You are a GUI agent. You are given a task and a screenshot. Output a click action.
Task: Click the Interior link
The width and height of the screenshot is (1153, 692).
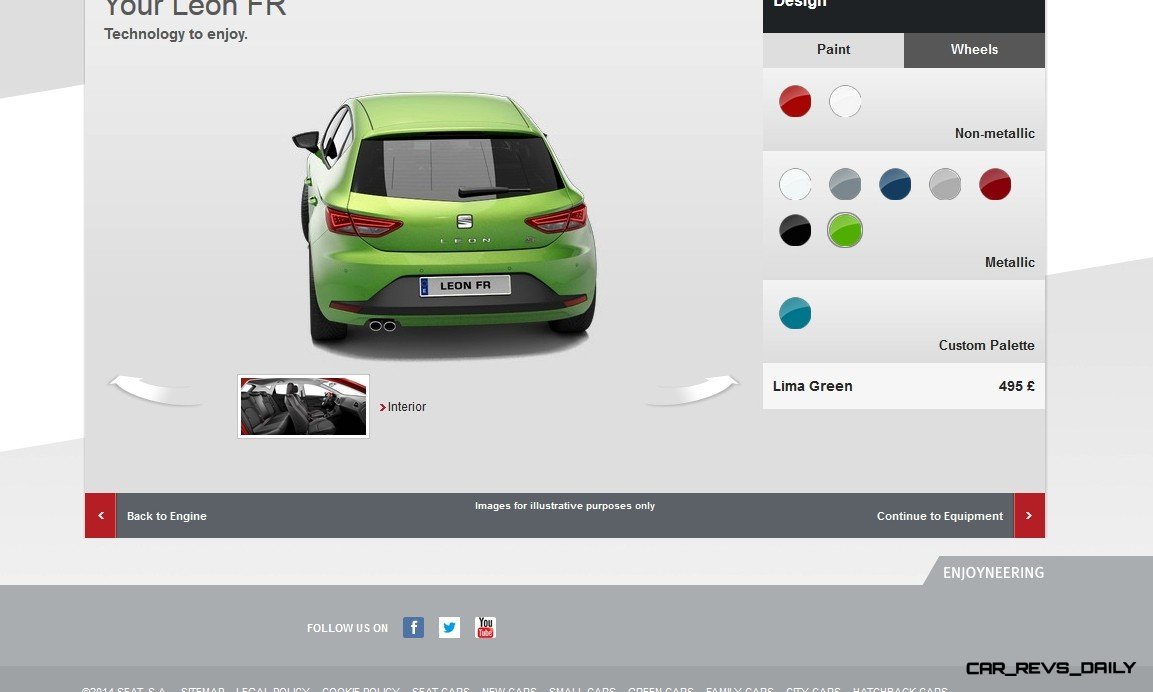(403, 407)
